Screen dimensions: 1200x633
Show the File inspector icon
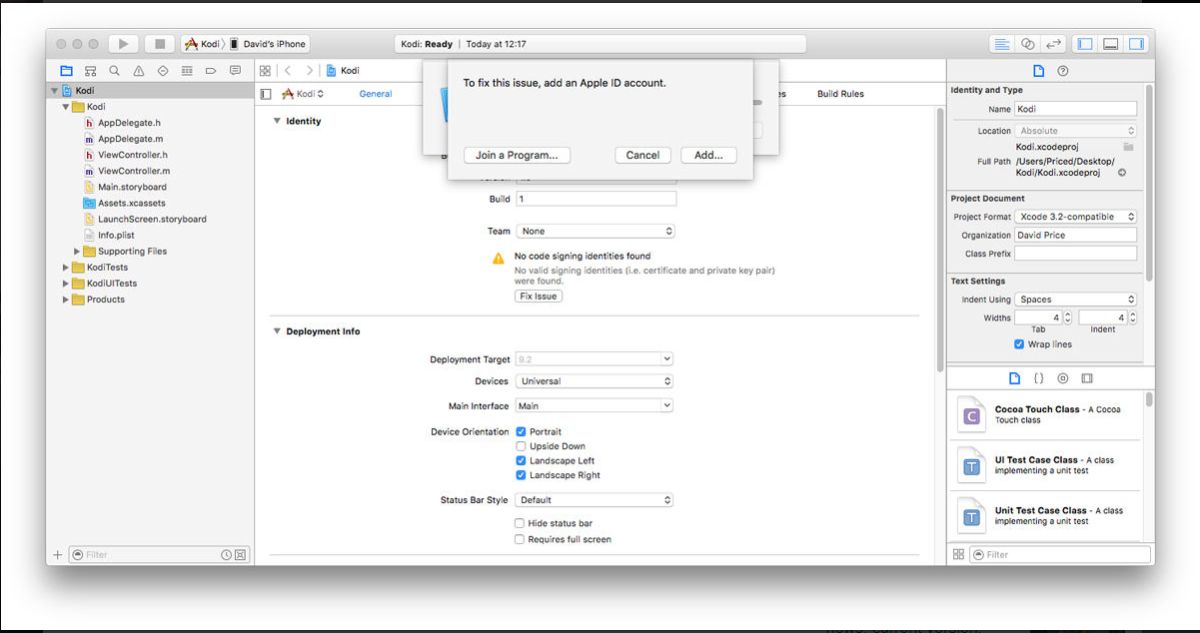pyautogui.click(x=1039, y=71)
